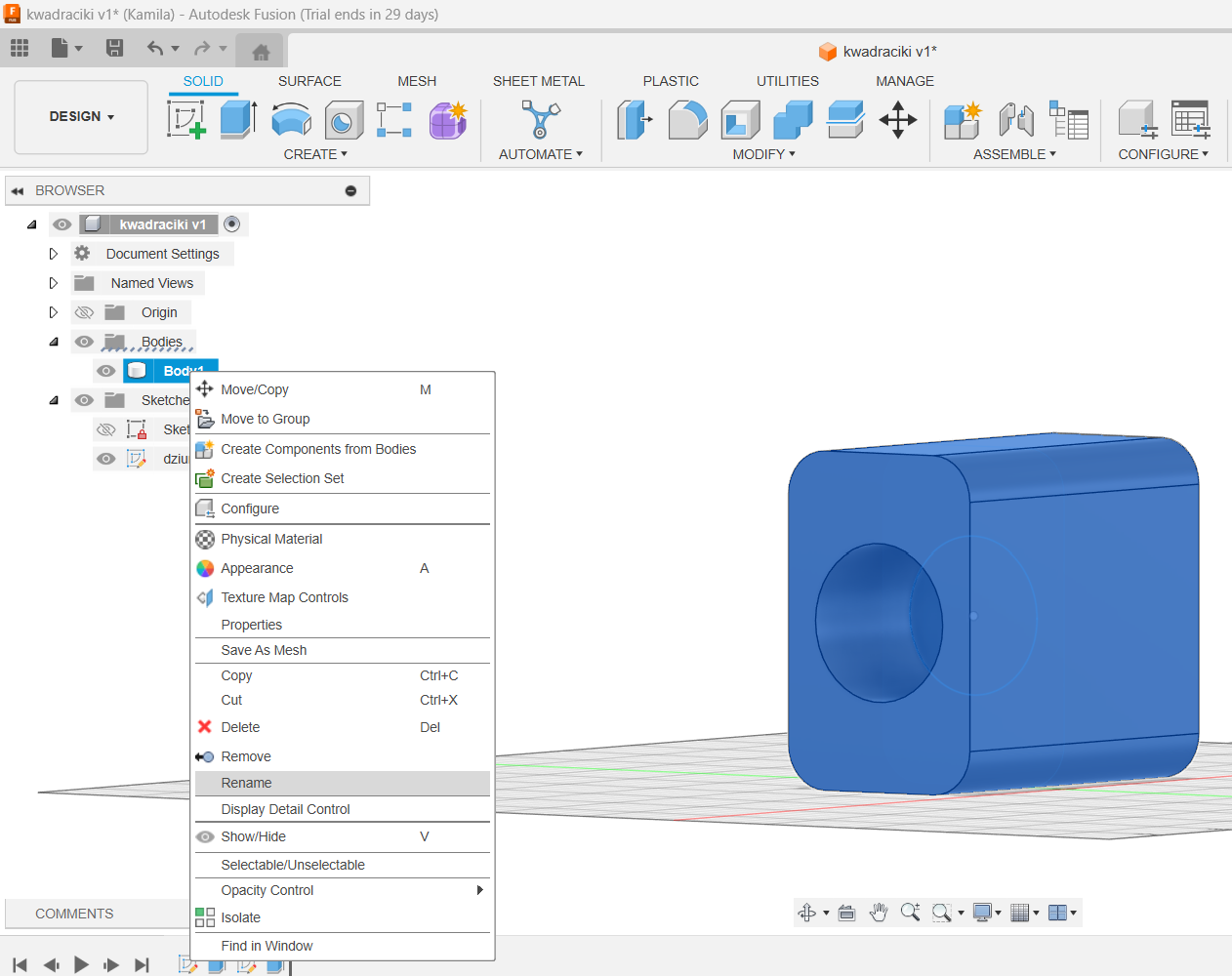Select Physical Material menu item
Viewport: 1232px width, 976px height.
(x=343, y=539)
